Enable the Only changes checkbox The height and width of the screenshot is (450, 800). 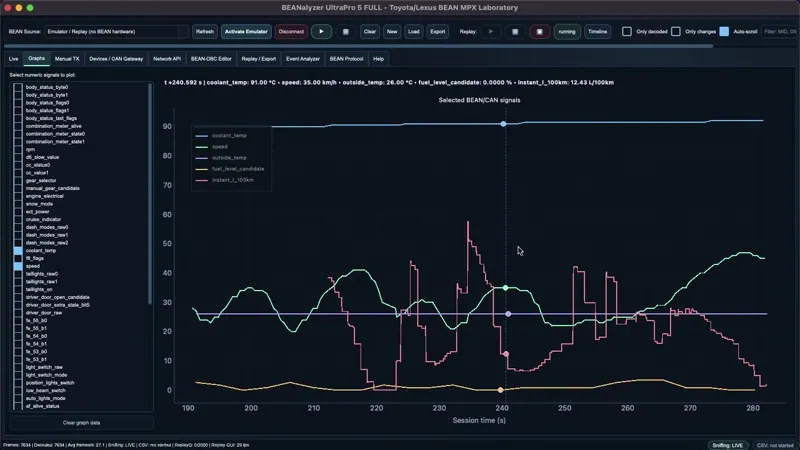[x=676, y=32]
